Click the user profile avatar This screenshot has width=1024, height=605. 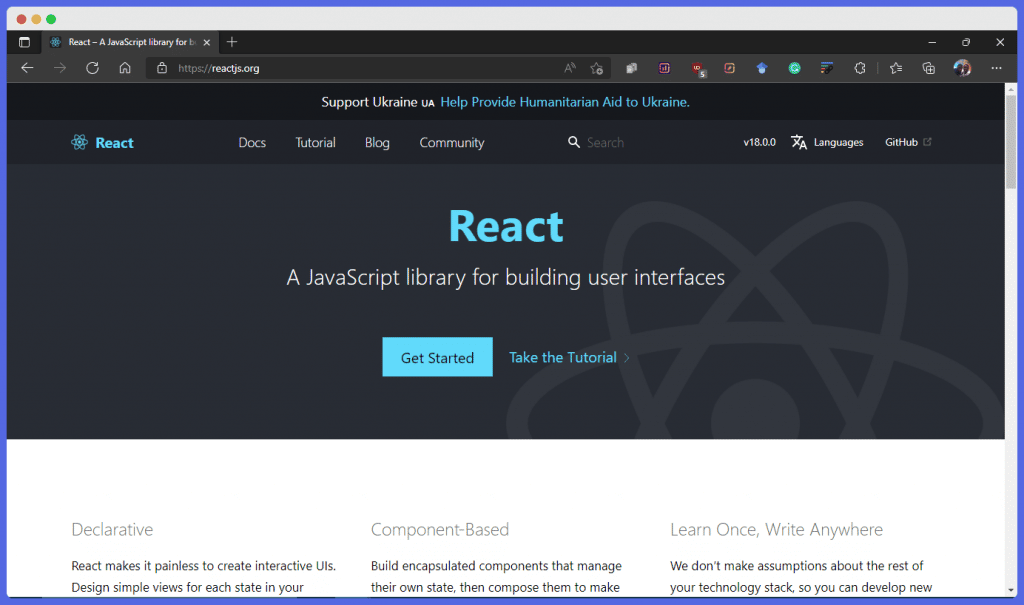pyautogui.click(x=962, y=68)
